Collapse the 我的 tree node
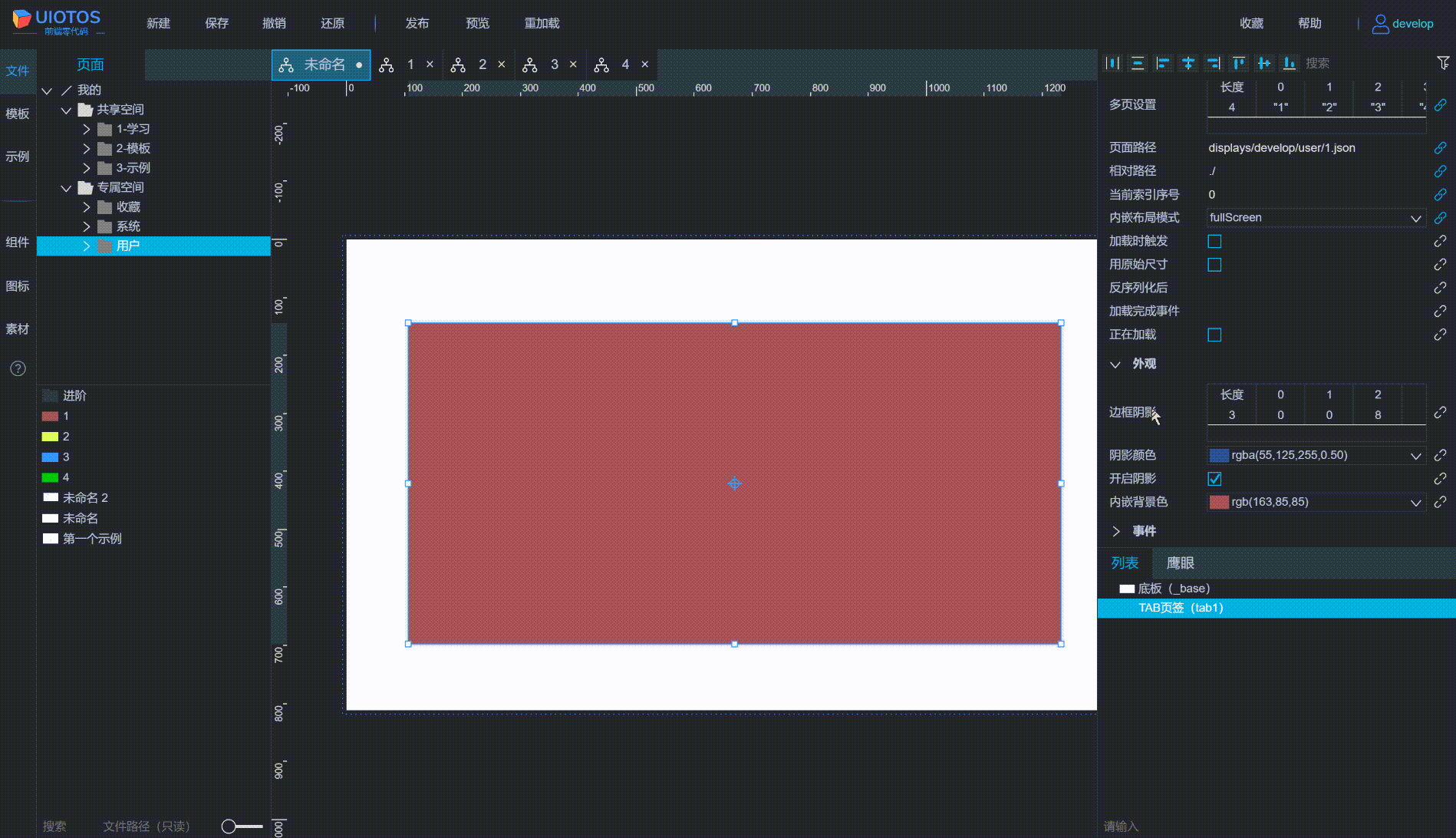This screenshot has height=838, width=1456. pos(47,91)
